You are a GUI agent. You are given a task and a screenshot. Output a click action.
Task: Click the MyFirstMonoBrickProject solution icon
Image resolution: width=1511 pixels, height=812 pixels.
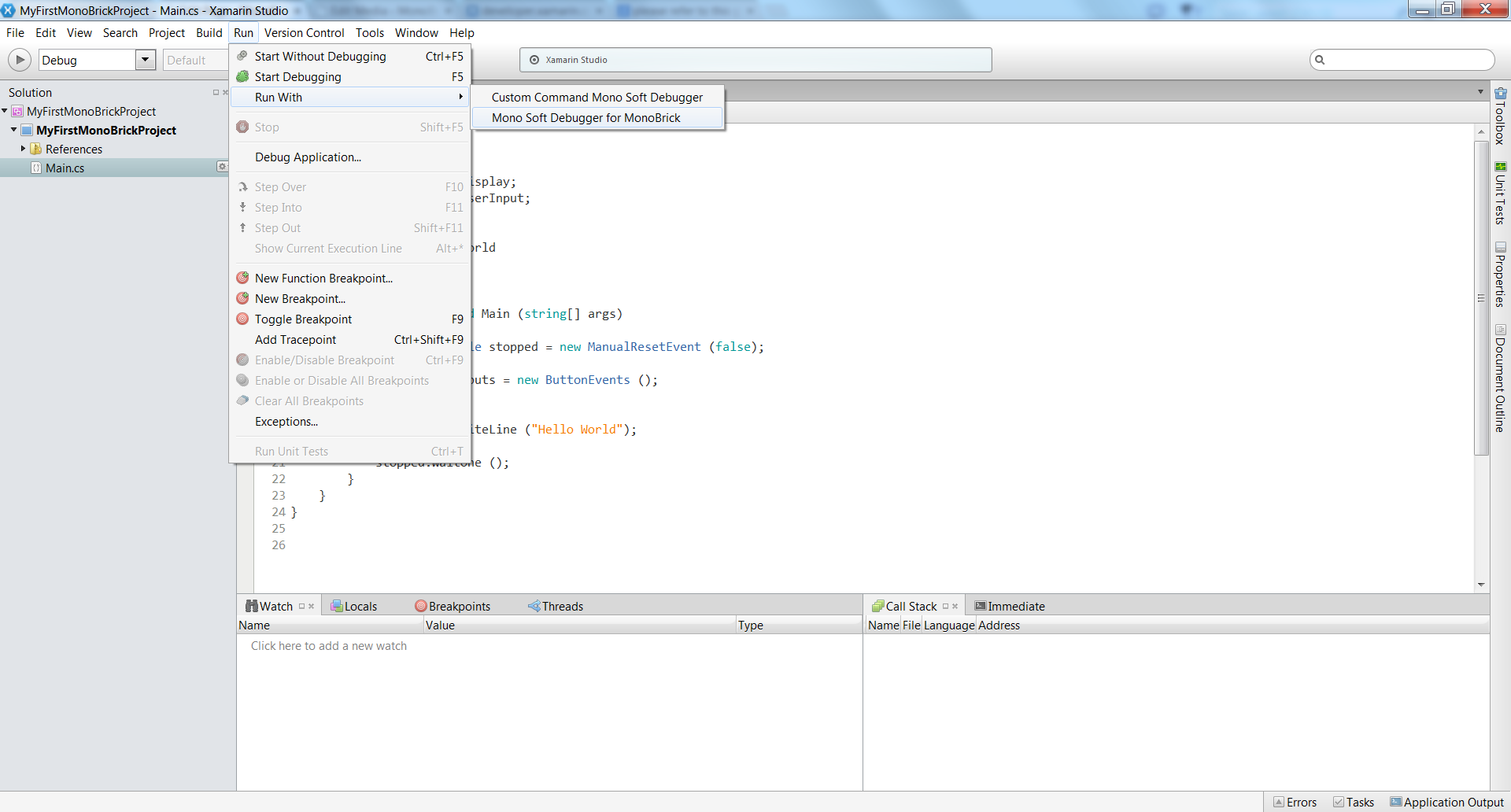tap(17, 111)
